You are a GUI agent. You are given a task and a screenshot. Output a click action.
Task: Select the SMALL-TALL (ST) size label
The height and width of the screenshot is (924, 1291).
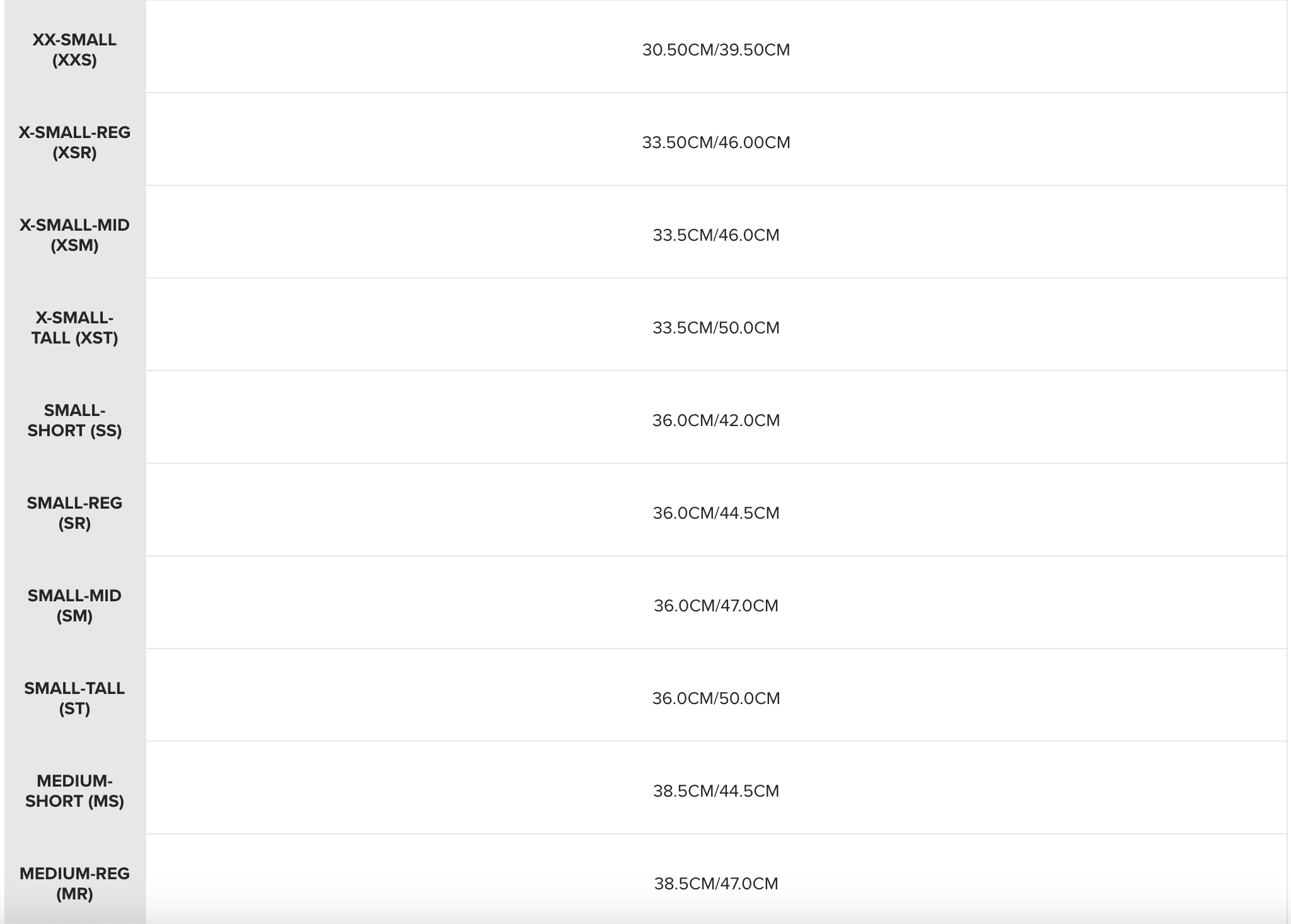(x=74, y=698)
